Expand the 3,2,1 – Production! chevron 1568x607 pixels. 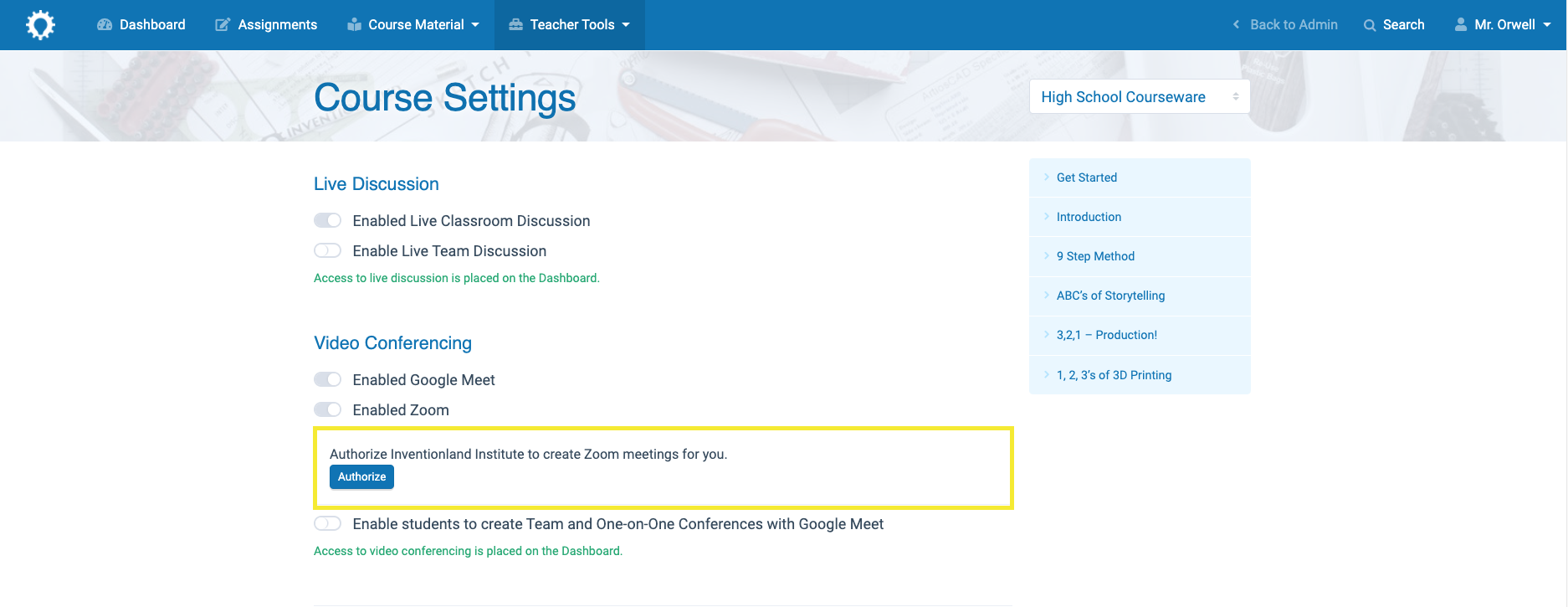1047,334
